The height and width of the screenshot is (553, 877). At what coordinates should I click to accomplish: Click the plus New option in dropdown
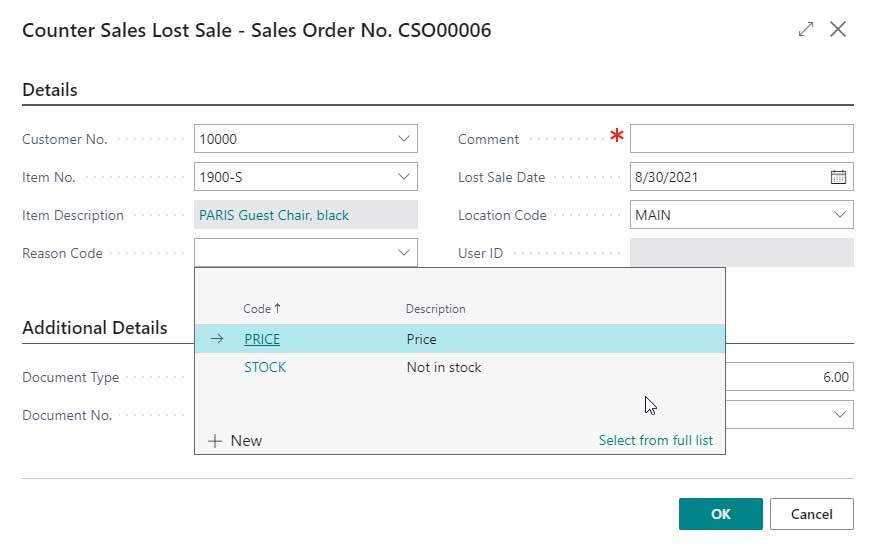235,440
